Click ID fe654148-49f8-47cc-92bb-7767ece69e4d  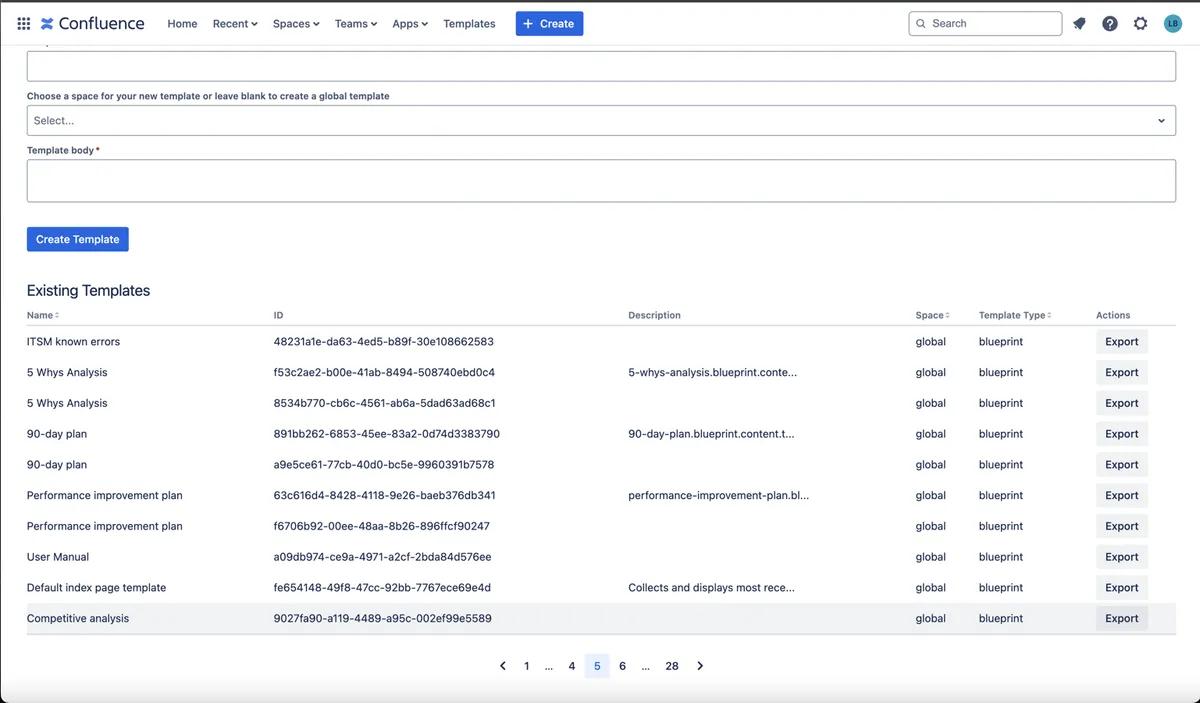pos(382,588)
